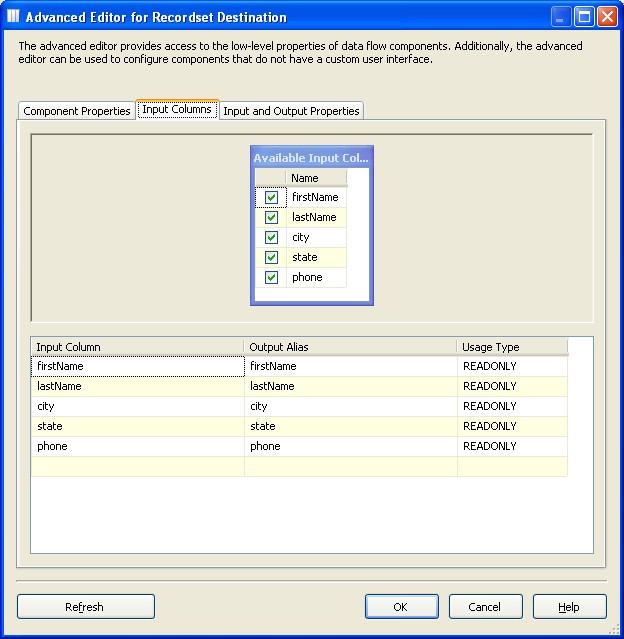Edit the city Output Alias cell
The width and height of the screenshot is (624, 639).
pos(351,406)
